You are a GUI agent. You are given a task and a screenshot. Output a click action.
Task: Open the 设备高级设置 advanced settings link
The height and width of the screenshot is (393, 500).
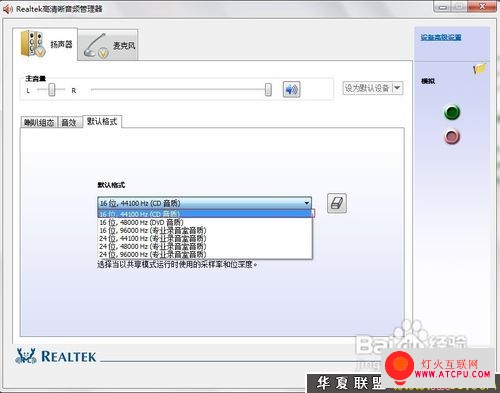(441, 37)
